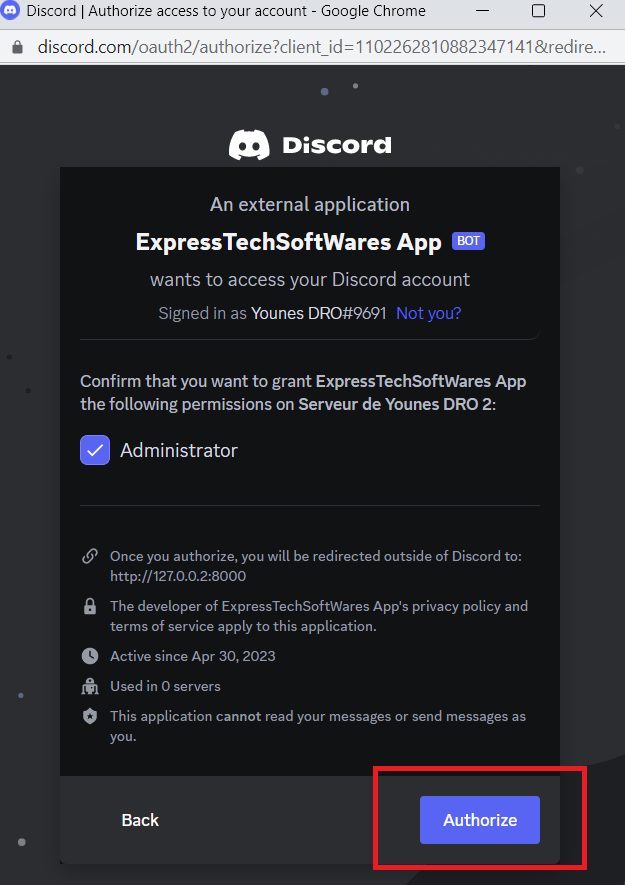
Task: Click the lock icon beside the privacy policy notice
Action: pyautogui.click(x=90, y=606)
